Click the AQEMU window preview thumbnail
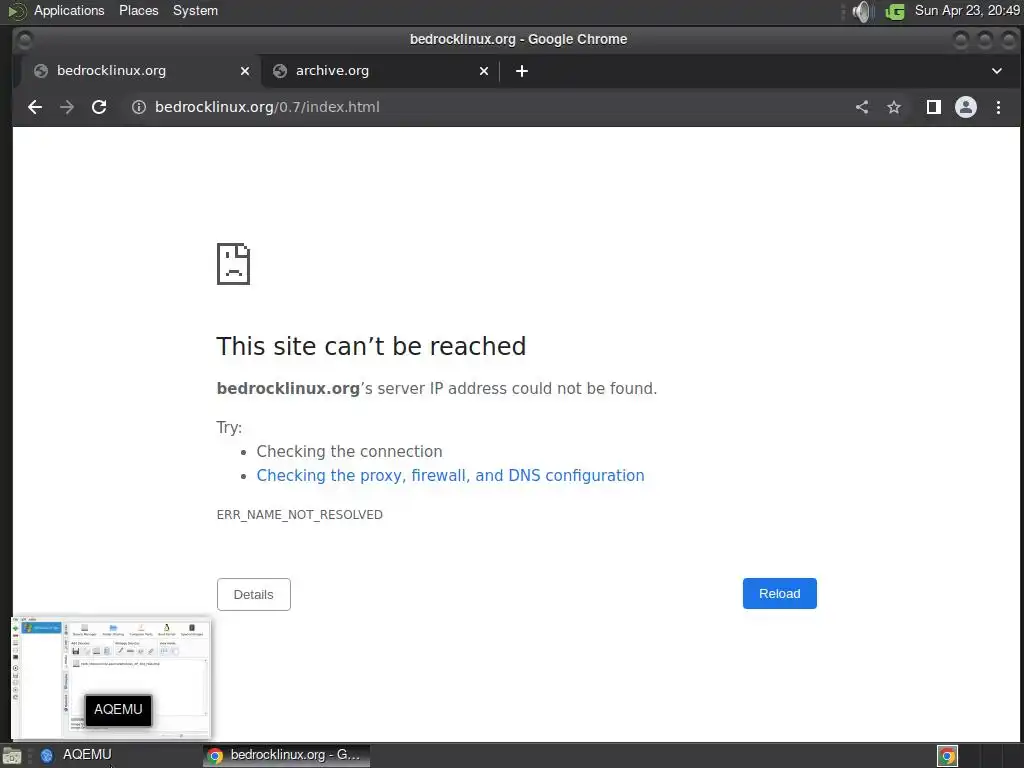 pos(111,678)
